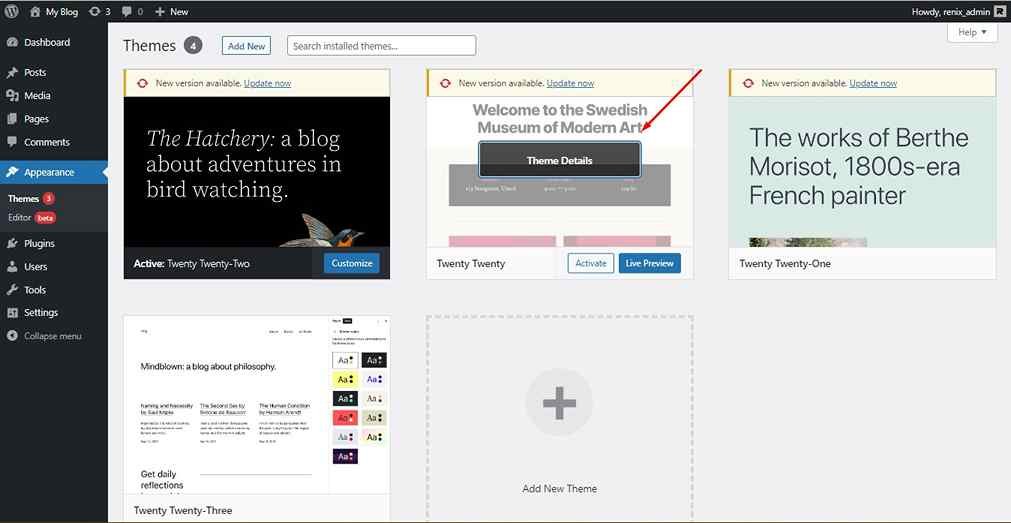
Task: Click the Collapse menu arrow icon
Action: point(12,336)
